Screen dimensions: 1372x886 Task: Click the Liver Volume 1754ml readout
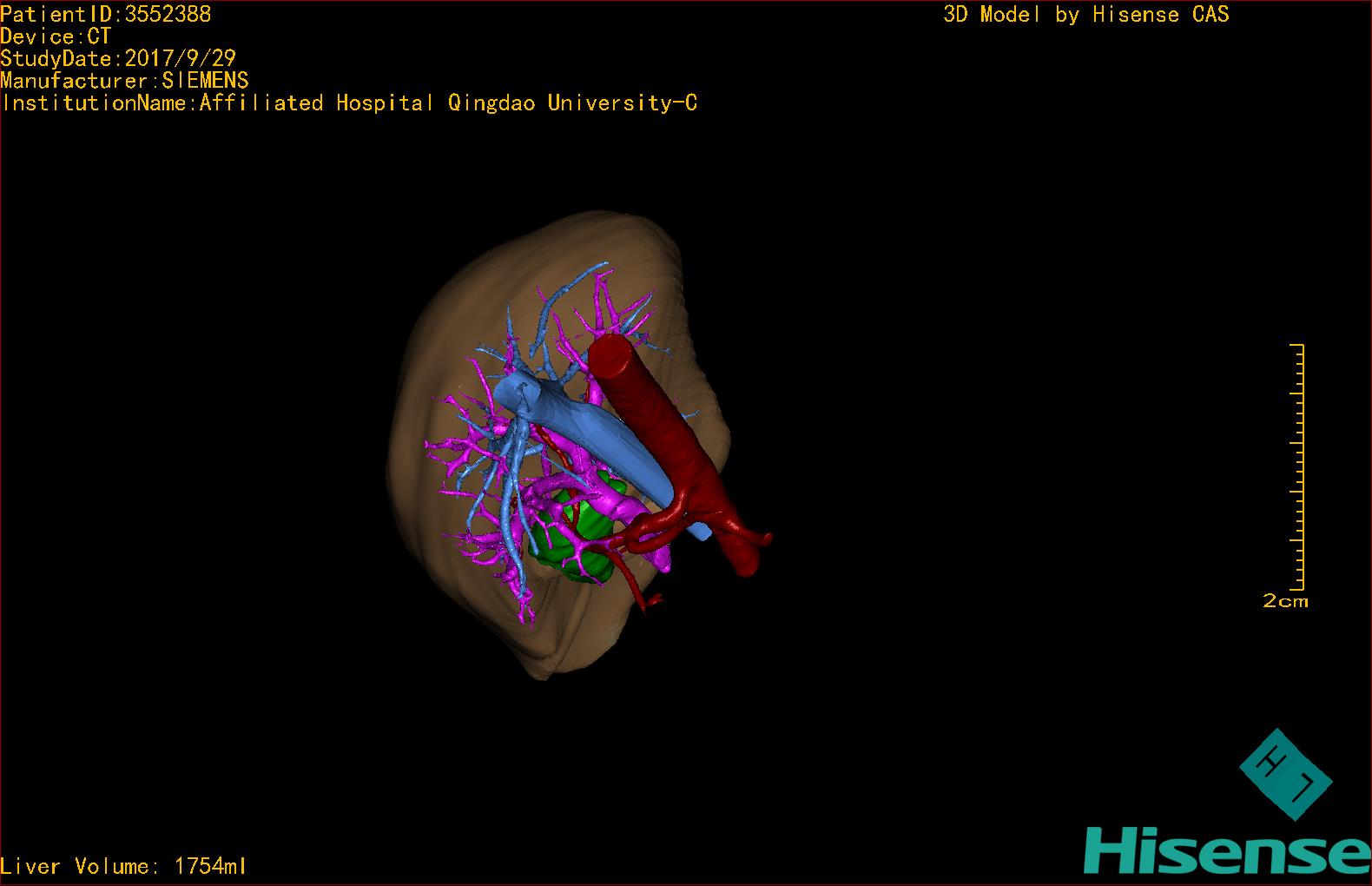pyautogui.click(x=124, y=866)
